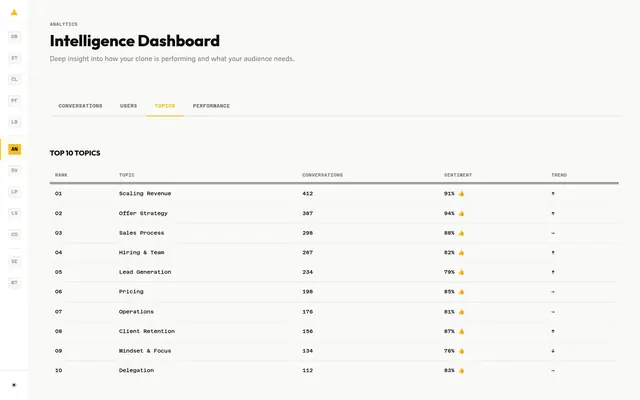
Task: Open the sidebar icon directly below SE
Action: click(x=14, y=282)
